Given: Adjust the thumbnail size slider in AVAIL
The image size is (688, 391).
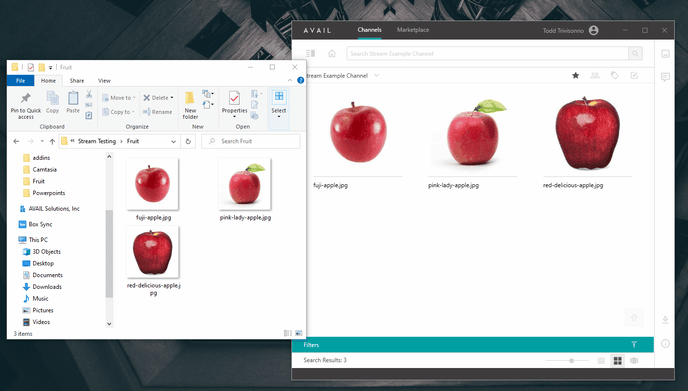Looking at the screenshot, I should tap(571, 361).
